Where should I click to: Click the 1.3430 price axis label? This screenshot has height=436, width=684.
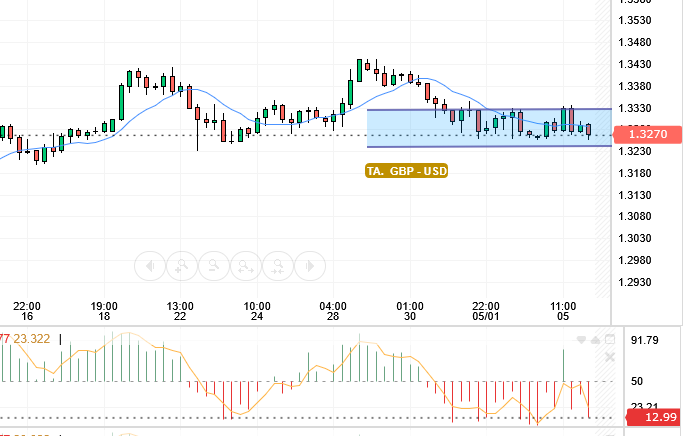(x=635, y=64)
